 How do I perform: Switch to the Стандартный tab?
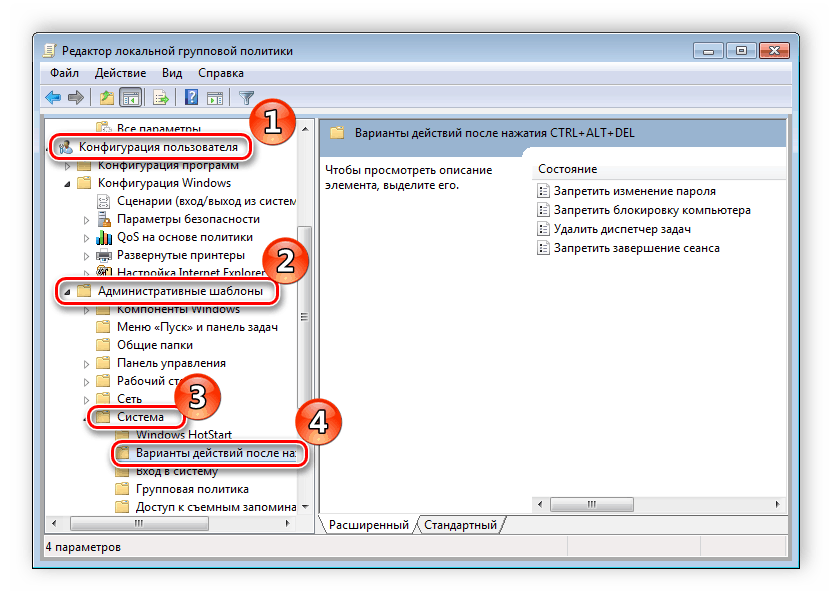tap(460, 525)
